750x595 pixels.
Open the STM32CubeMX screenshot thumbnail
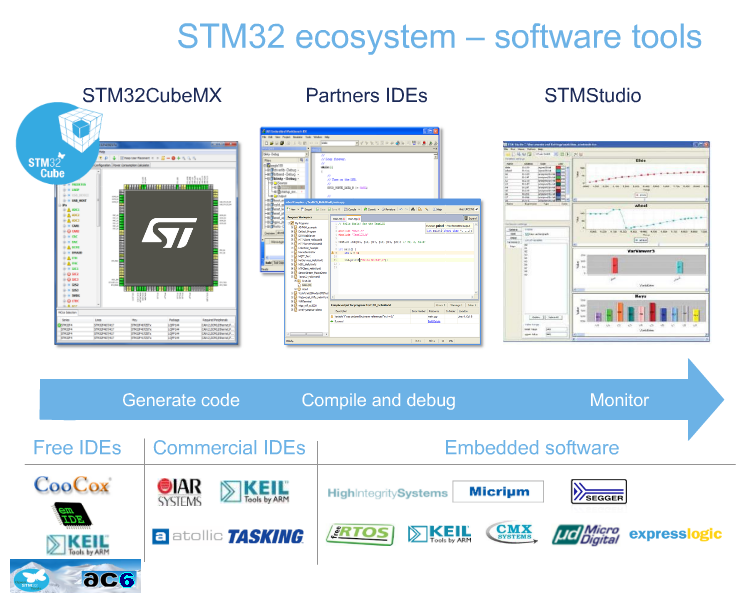click(146, 242)
